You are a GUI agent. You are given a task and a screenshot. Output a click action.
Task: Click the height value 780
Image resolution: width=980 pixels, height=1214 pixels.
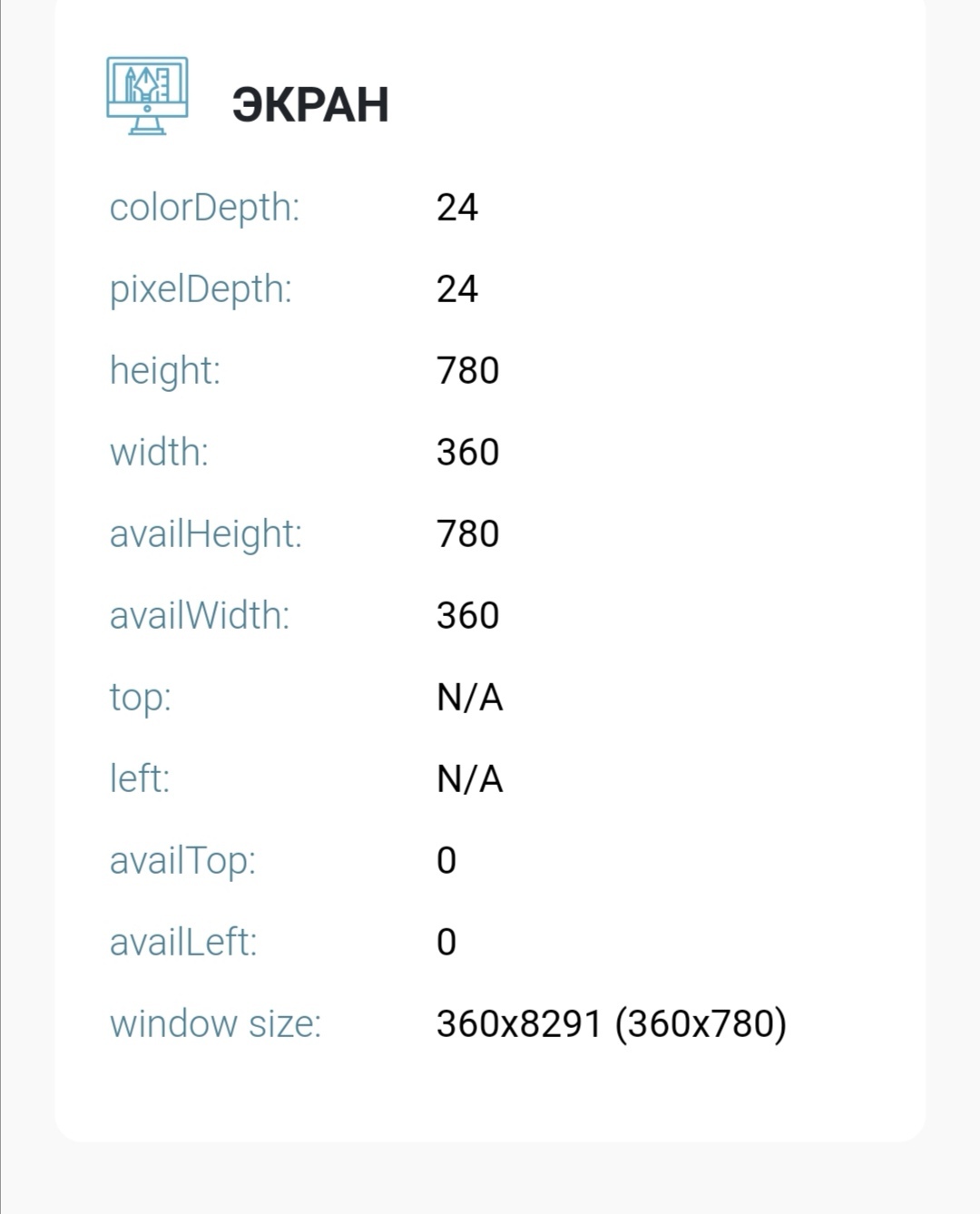(x=467, y=371)
